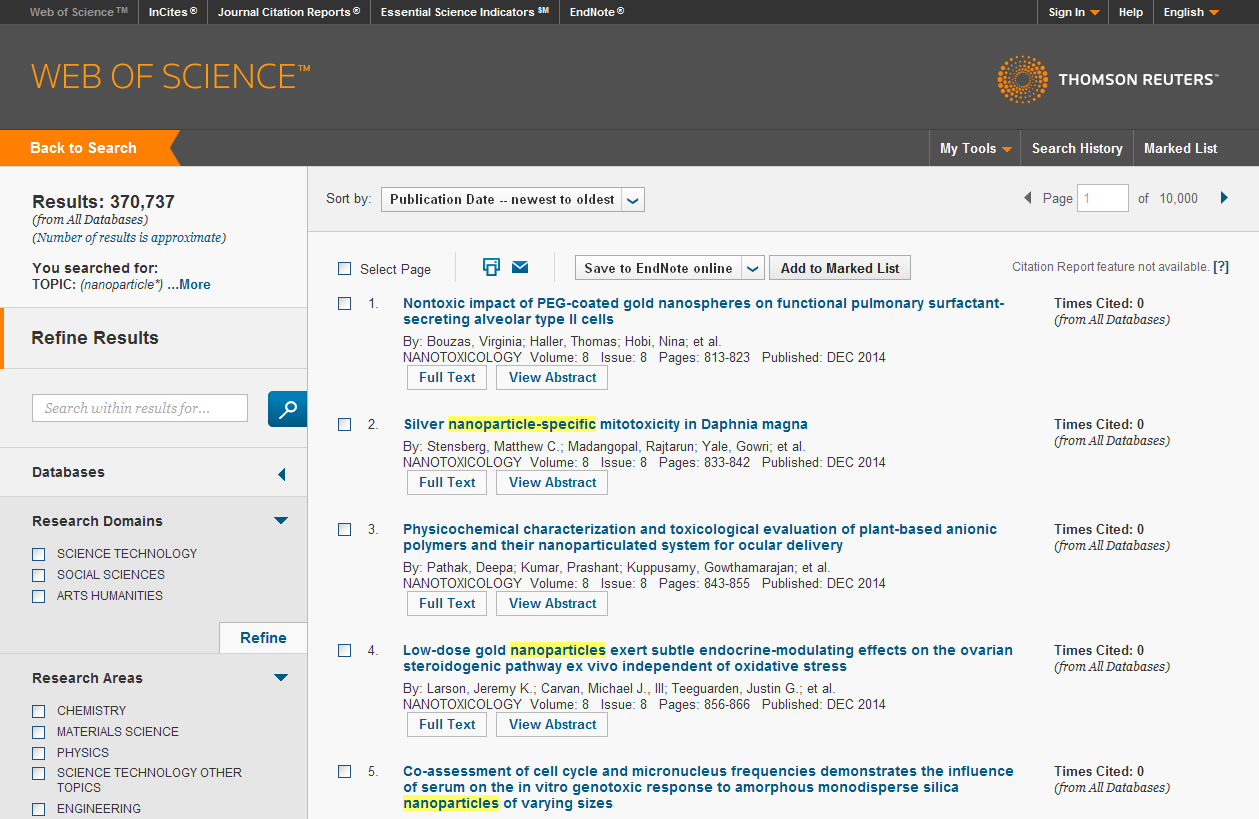
Task: Collapse the Research Areas section
Action: pyautogui.click(x=281, y=678)
